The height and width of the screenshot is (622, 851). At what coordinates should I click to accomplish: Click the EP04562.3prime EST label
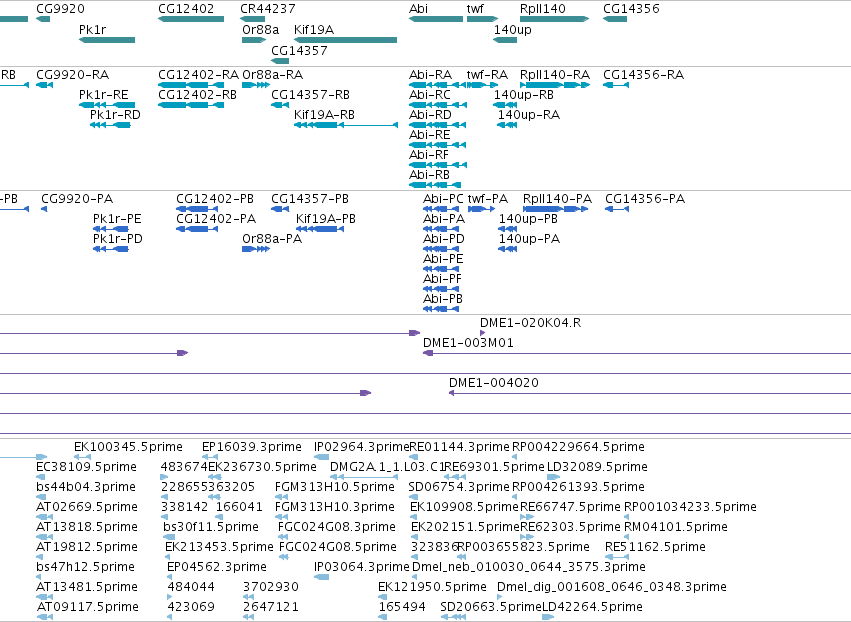click(x=217, y=567)
